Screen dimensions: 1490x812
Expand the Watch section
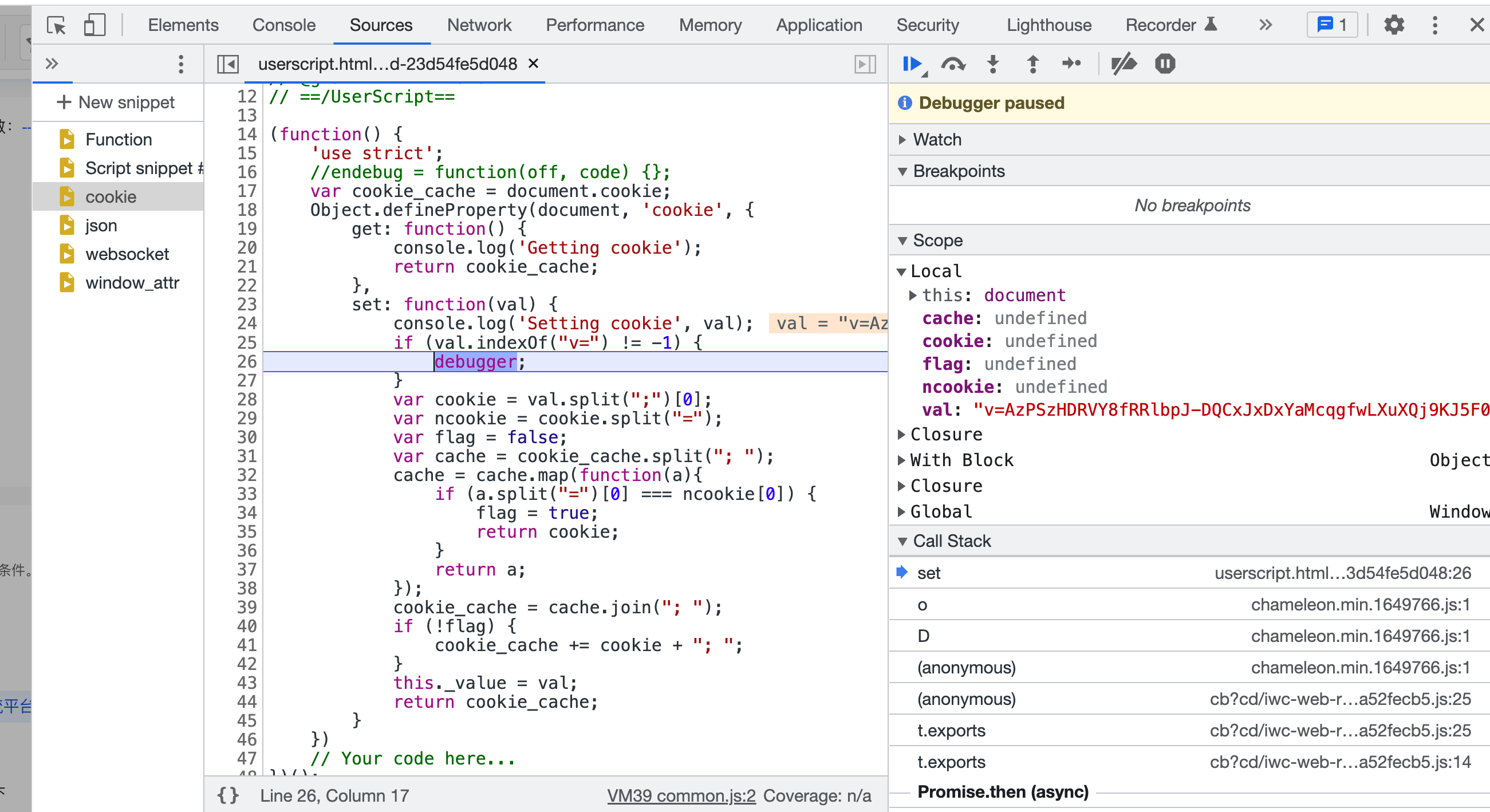click(936, 139)
